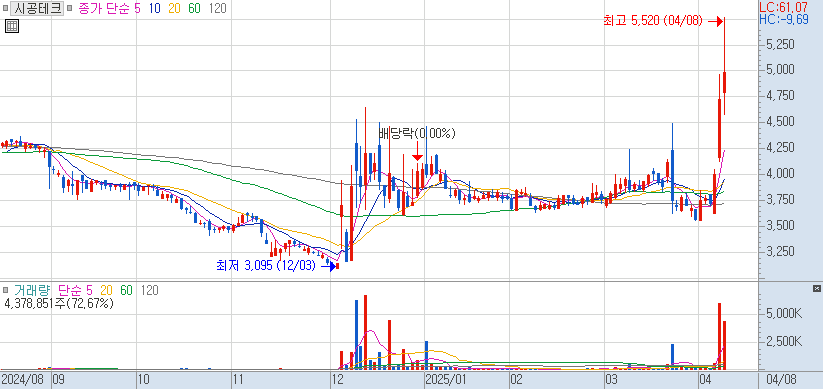823x389 pixels.
Task: Select the volume 120-day moving average
Action: 150,290
